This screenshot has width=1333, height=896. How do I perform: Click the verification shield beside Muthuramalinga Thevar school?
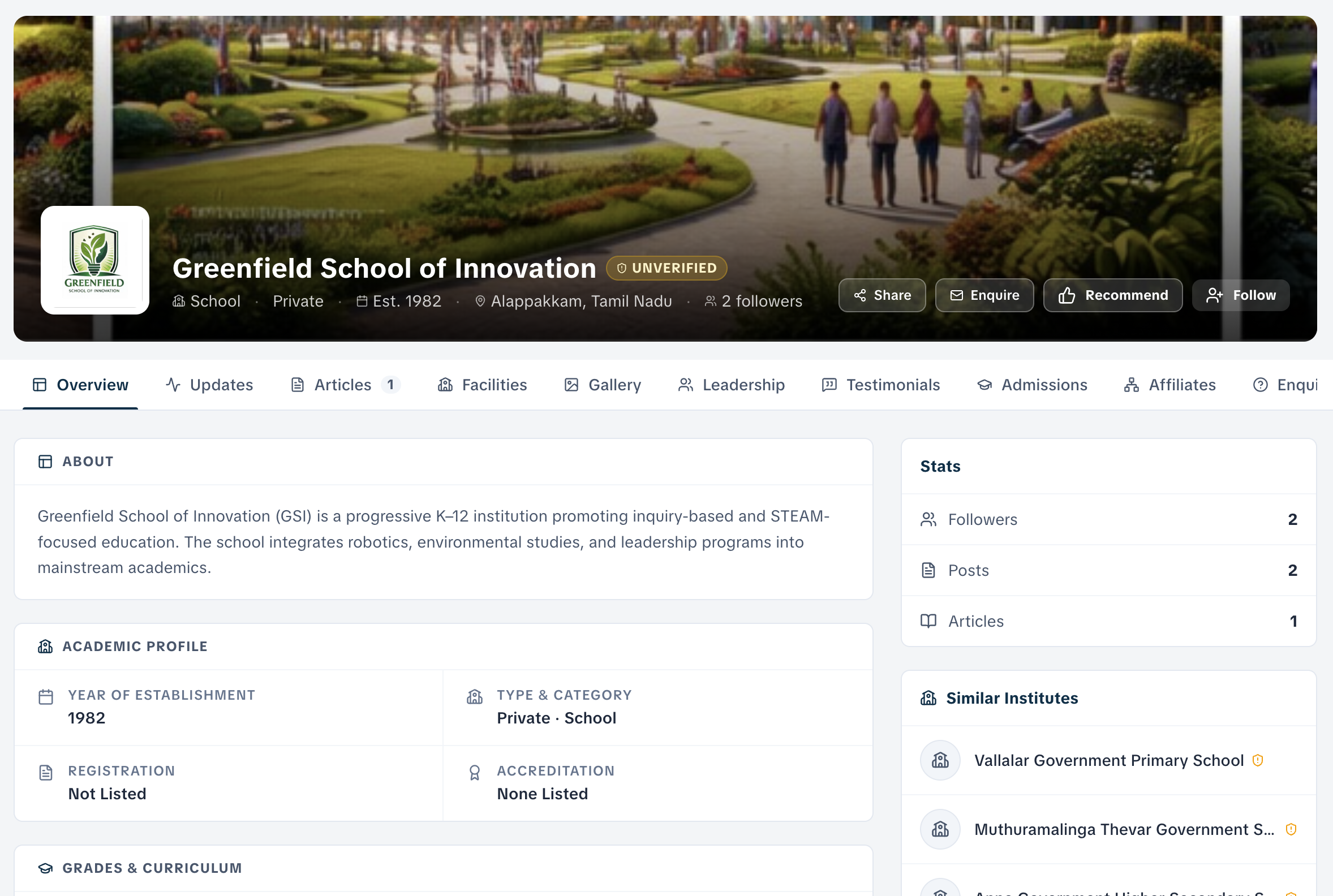point(1291,829)
